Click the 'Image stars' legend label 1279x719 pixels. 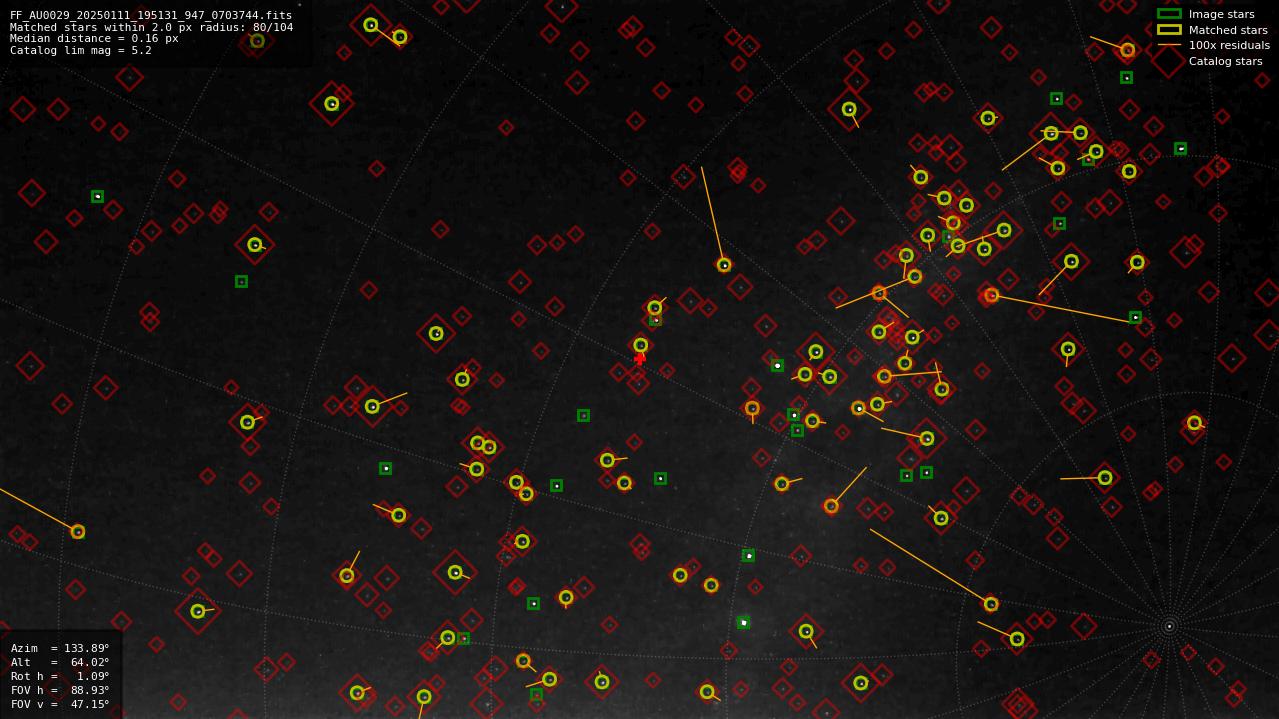click(1221, 15)
